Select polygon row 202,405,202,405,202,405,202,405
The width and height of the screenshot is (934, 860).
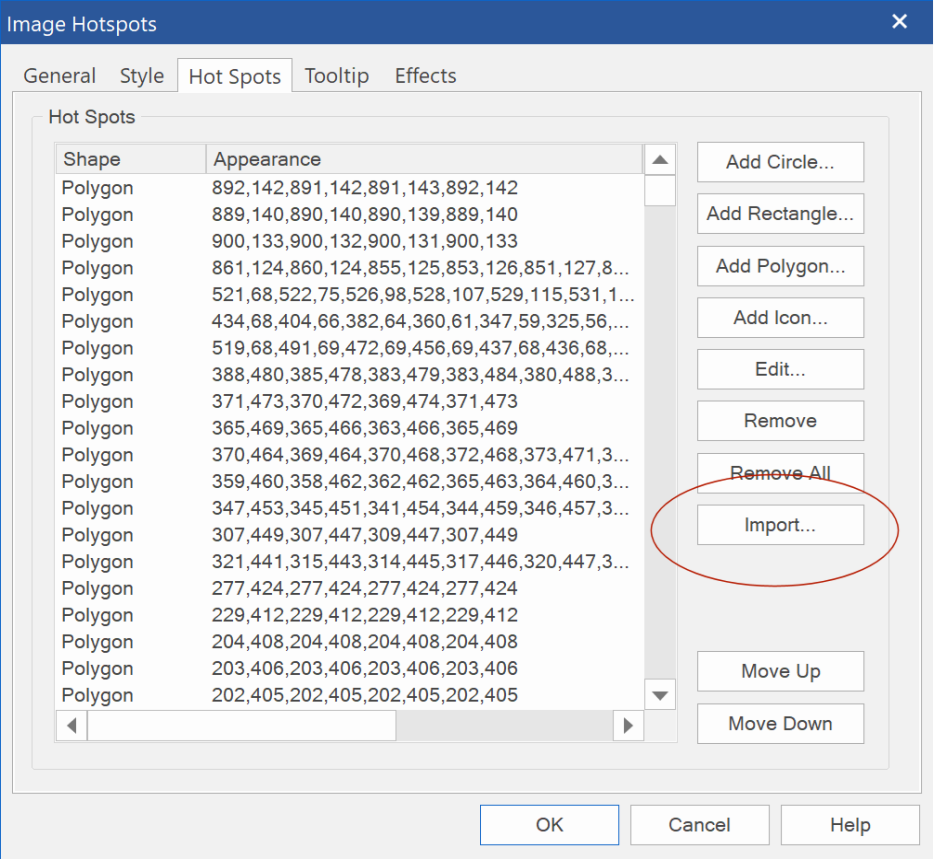pos(350,695)
